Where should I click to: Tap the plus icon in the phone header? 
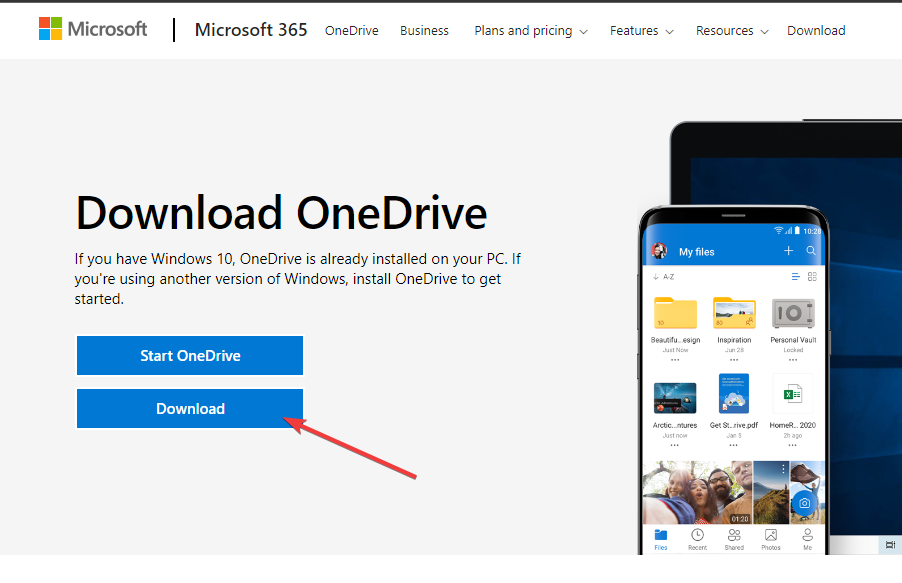pos(788,251)
